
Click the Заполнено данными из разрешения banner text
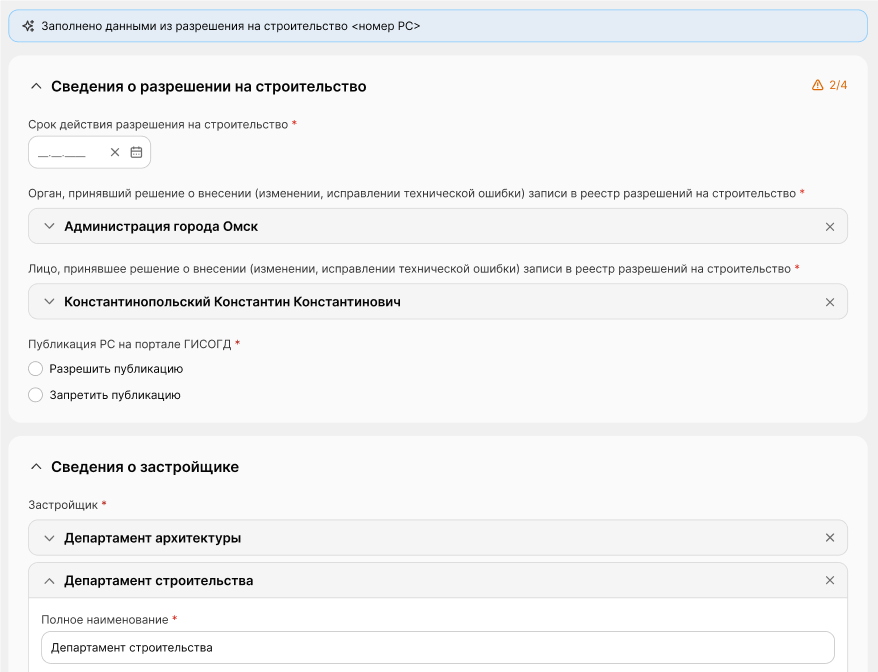pyautogui.click(x=231, y=26)
